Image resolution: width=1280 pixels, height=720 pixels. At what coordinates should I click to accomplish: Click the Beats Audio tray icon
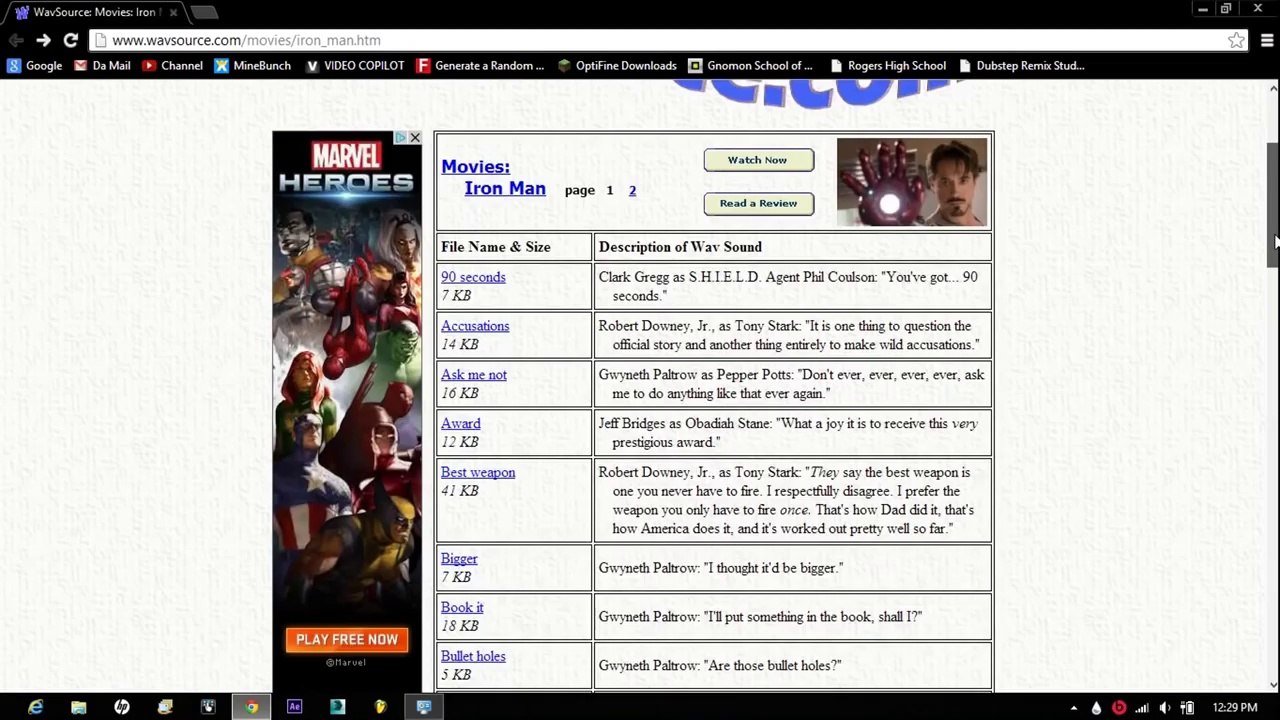point(1119,708)
